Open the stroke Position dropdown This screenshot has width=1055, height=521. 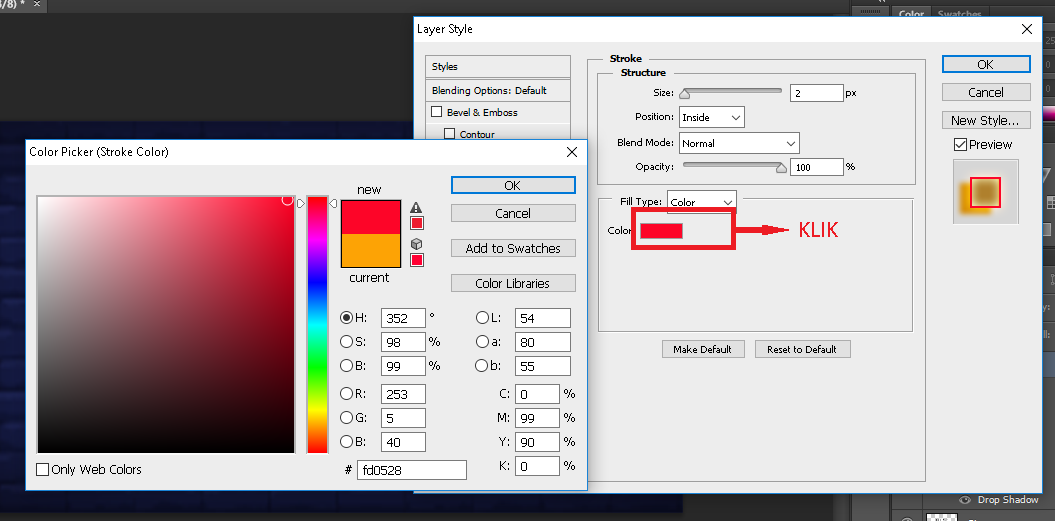[x=712, y=116]
